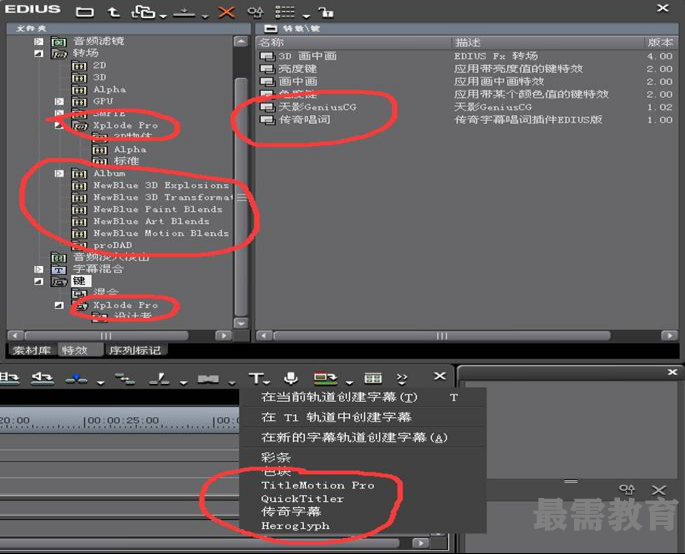The height and width of the screenshot is (554, 685).
Task: Open the view mode dropdown arrow
Action: pyautogui.click(x=306, y=16)
